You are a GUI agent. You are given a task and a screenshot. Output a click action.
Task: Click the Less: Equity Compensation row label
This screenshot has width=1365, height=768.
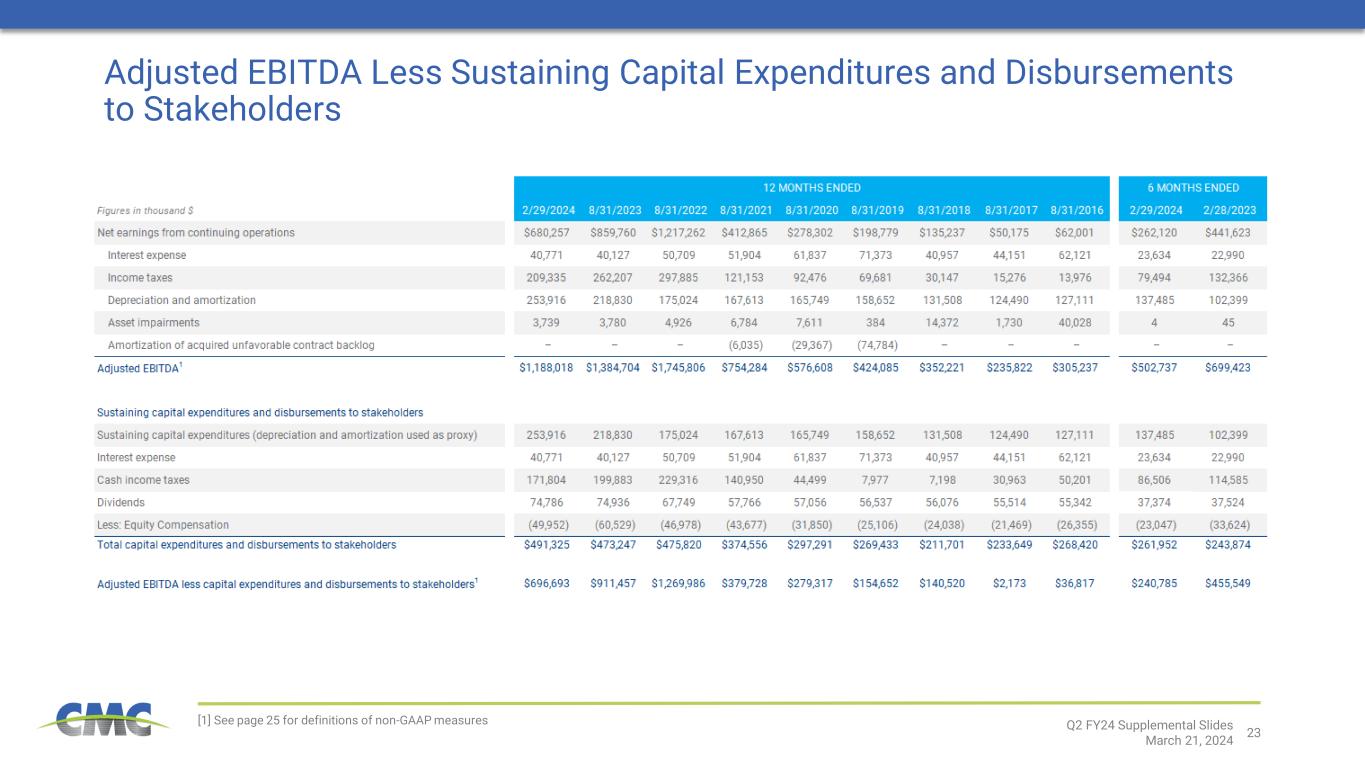(163, 525)
